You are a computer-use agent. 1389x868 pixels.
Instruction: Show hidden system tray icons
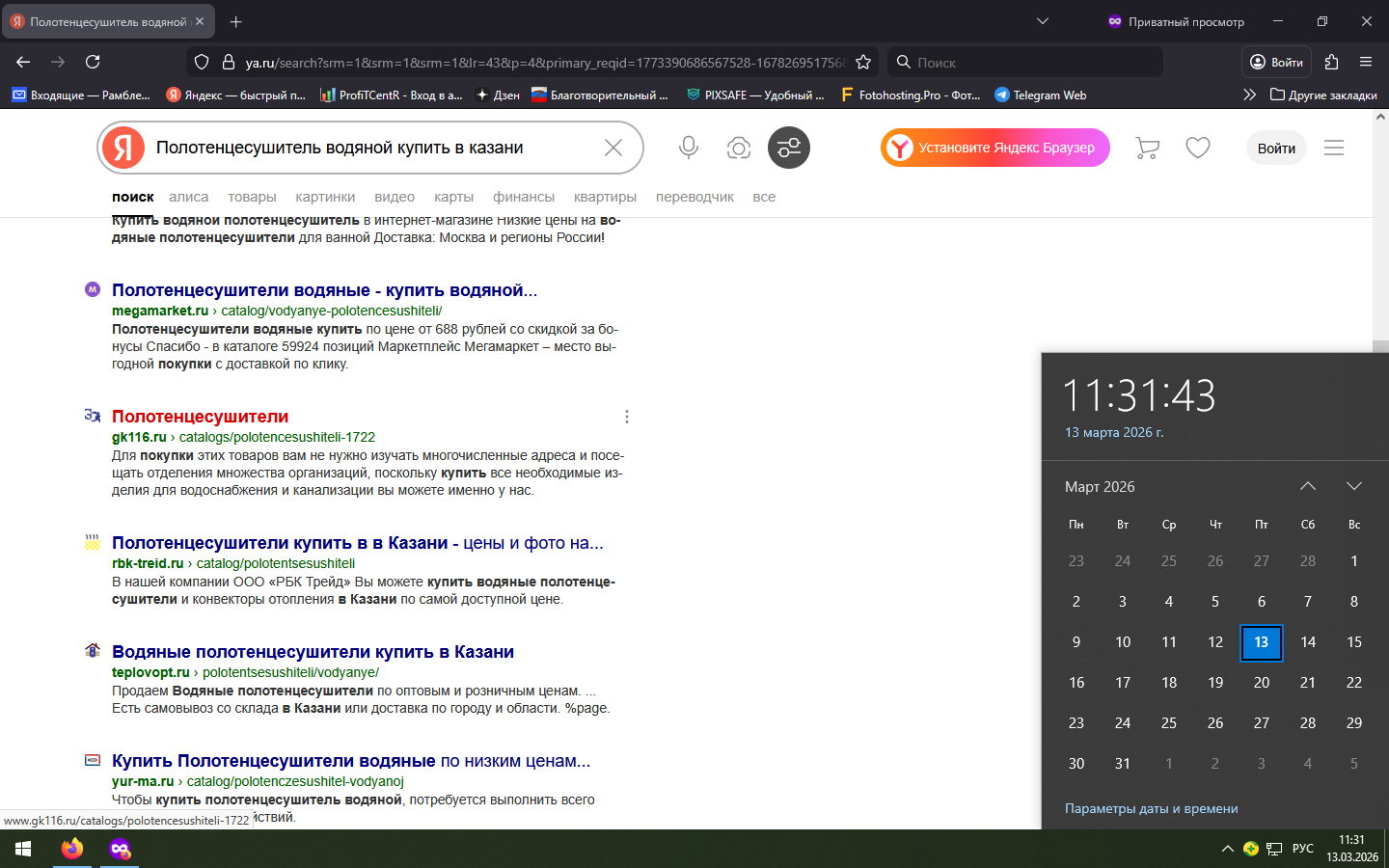click(x=1227, y=849)
